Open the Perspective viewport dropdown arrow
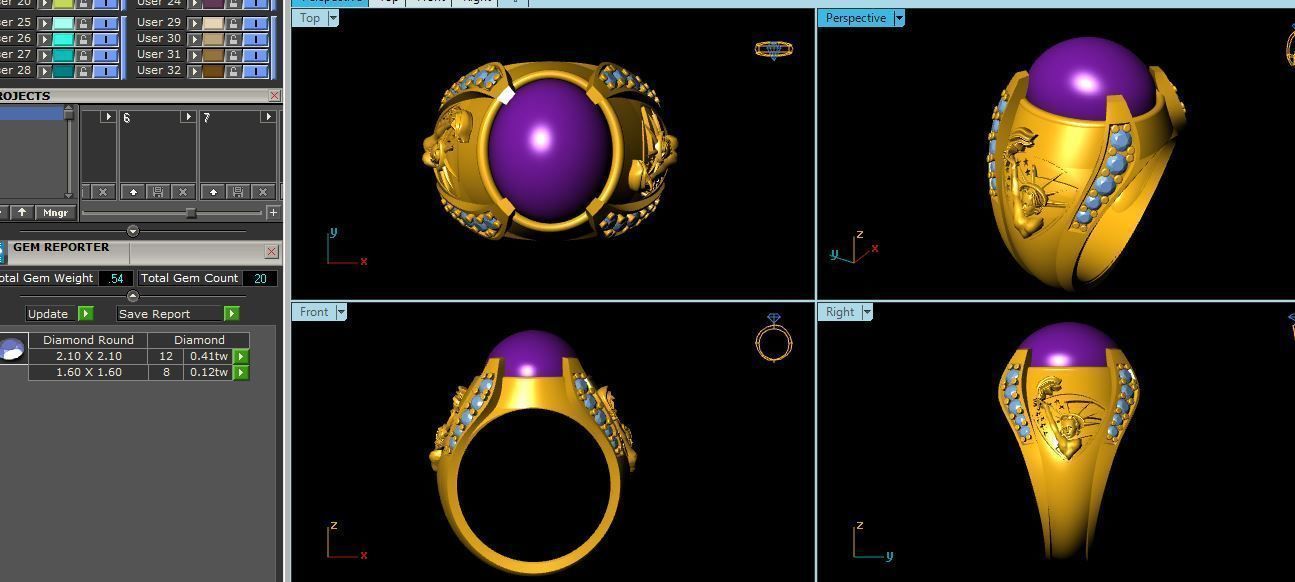 point(899,18)
